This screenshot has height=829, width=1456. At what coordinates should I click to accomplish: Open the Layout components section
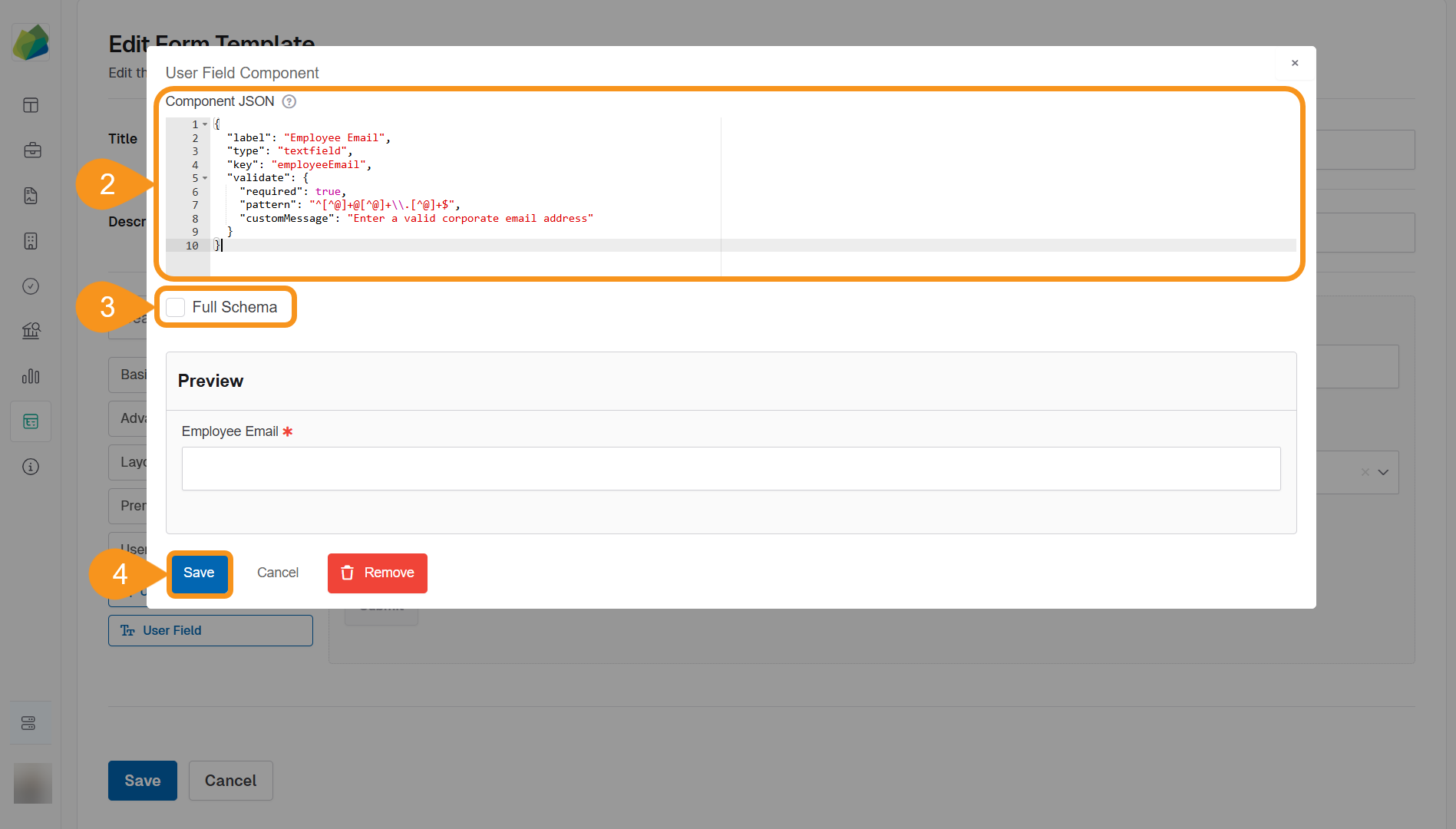[x=134, y=462]
